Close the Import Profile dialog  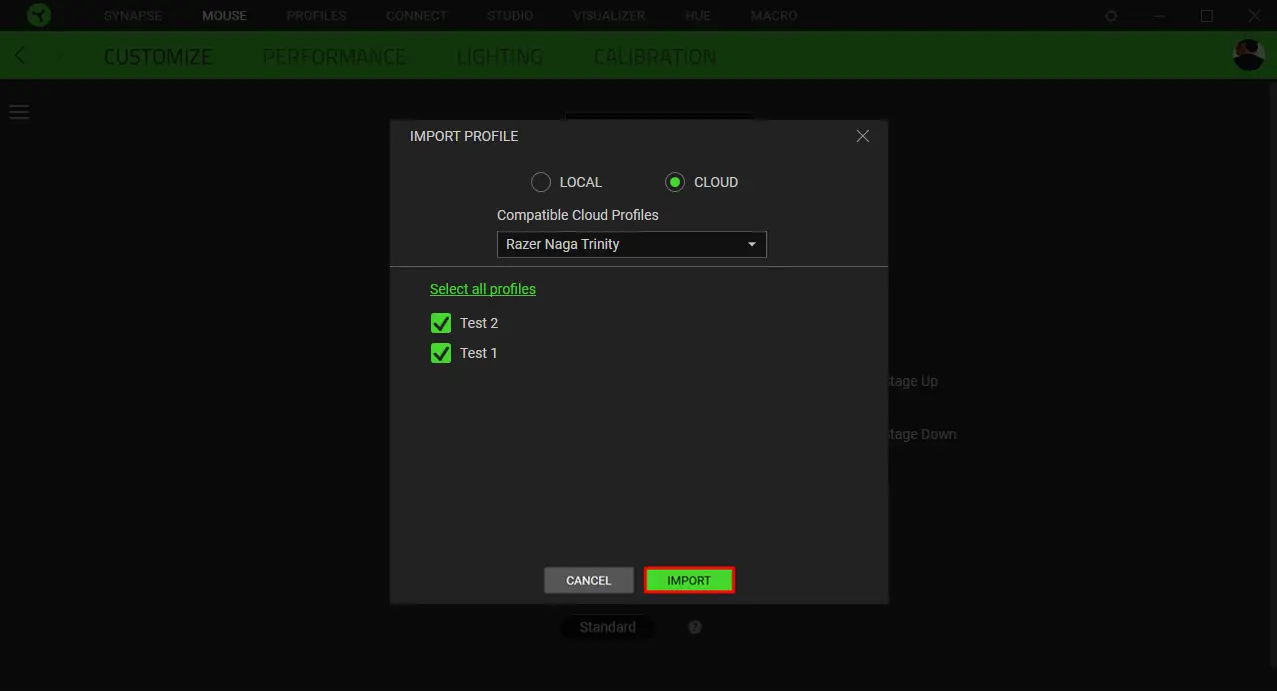[862, 136]
